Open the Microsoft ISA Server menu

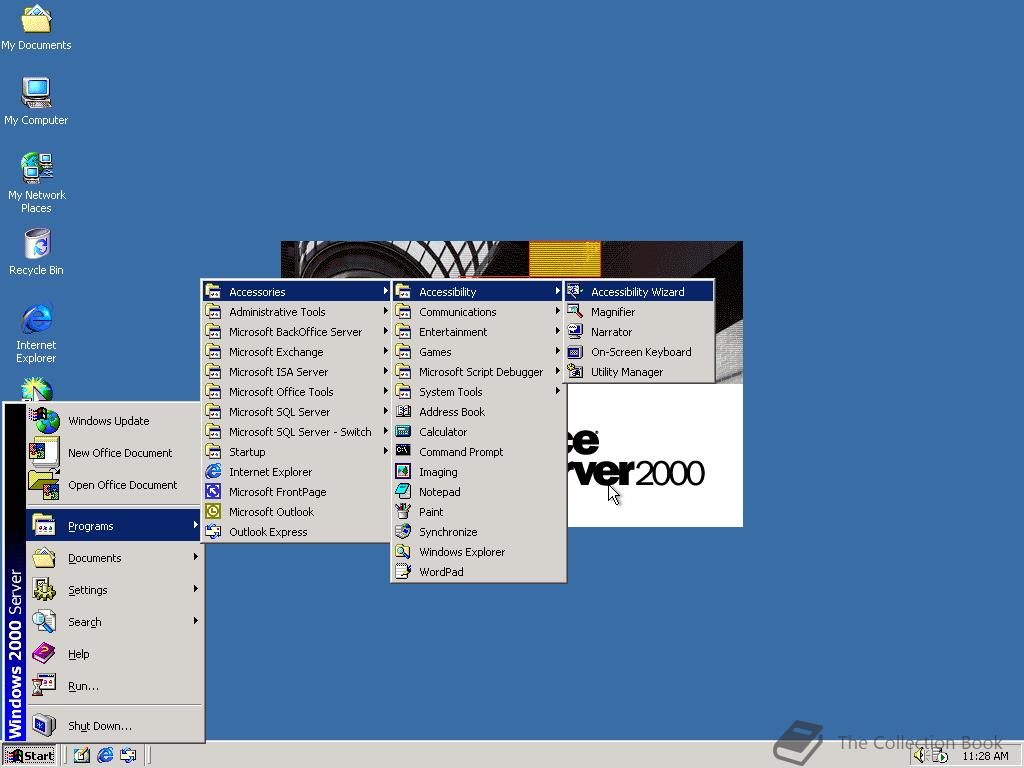pos(296,372)
